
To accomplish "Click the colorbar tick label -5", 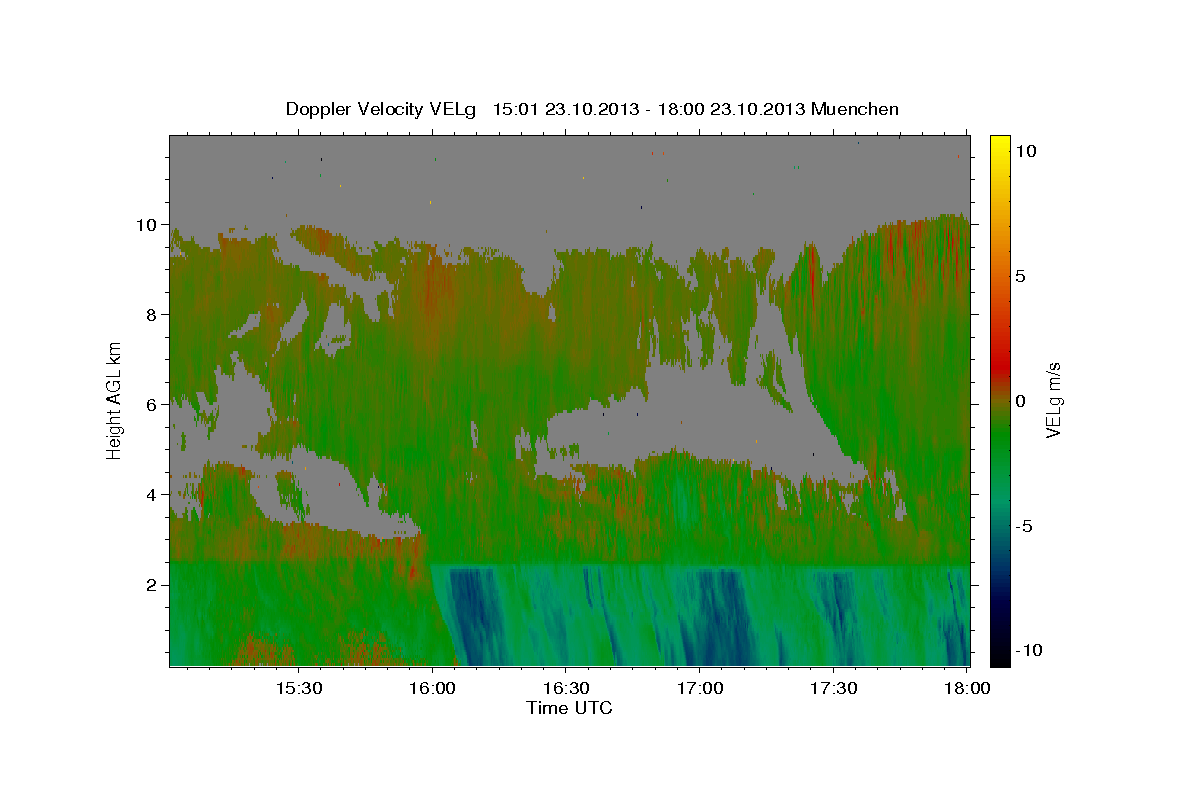I will [x=1025, y=526].
